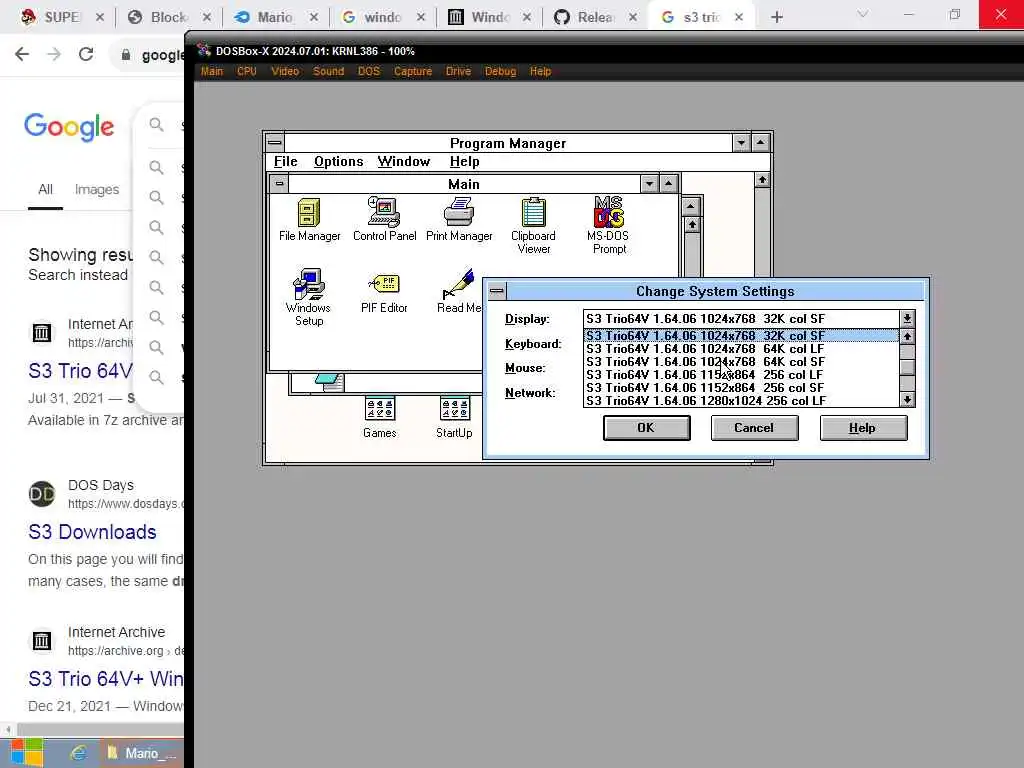Click Change System Settings control-menu box
1024x768 pixels.
(497, 291)
